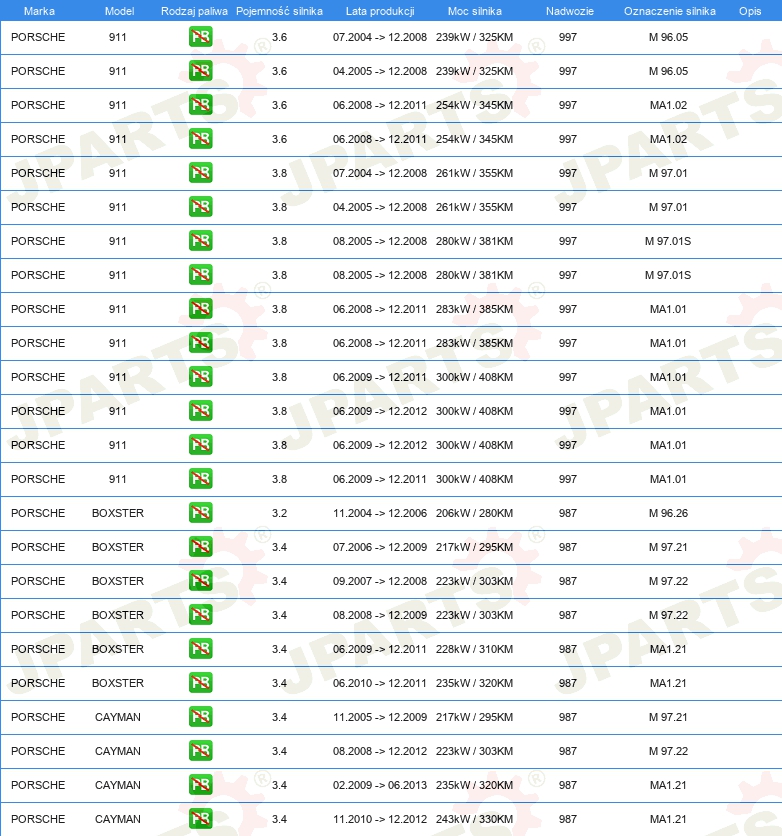Click production dates 08.2008 -> 12.2012
Screen dimensions: 782x836
pyautogui.click(x=380, y=751)
